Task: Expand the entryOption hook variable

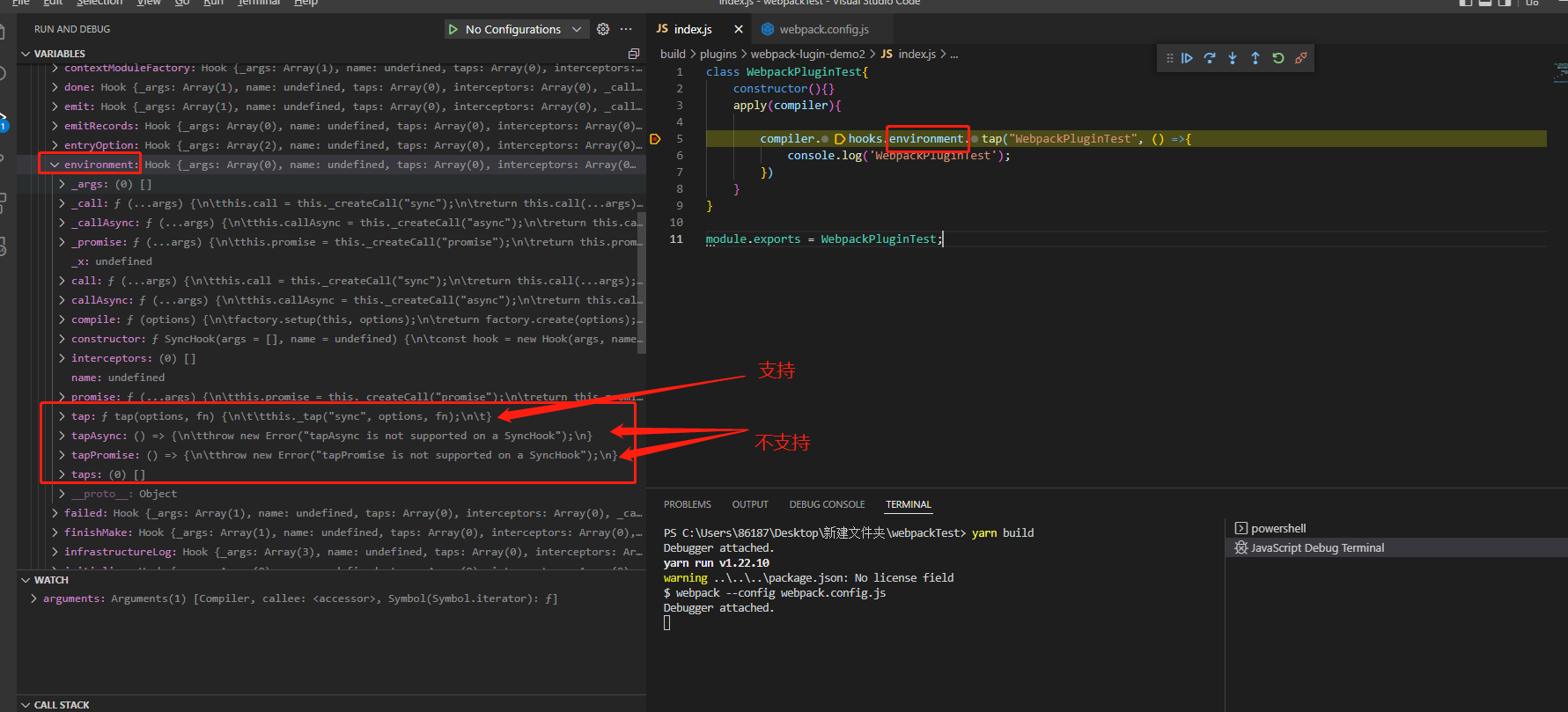Action: (x=55, y=145)
